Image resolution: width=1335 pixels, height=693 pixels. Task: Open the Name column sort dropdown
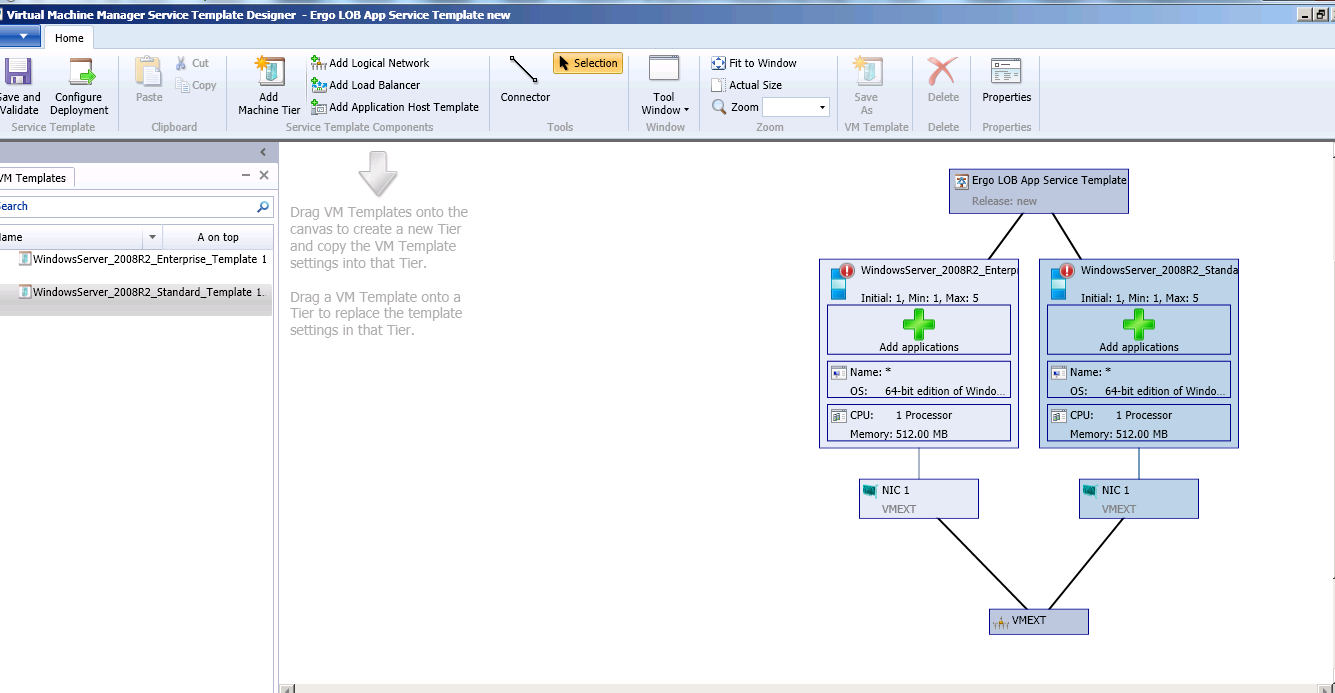(151, 237)
